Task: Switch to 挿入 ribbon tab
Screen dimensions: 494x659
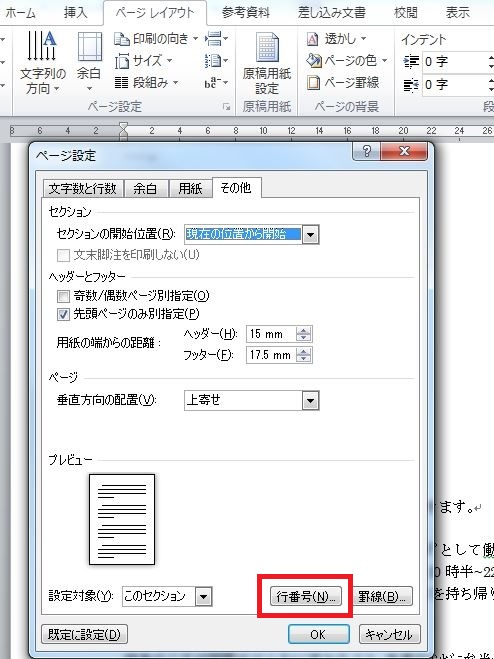Action: tap(75, 13)
